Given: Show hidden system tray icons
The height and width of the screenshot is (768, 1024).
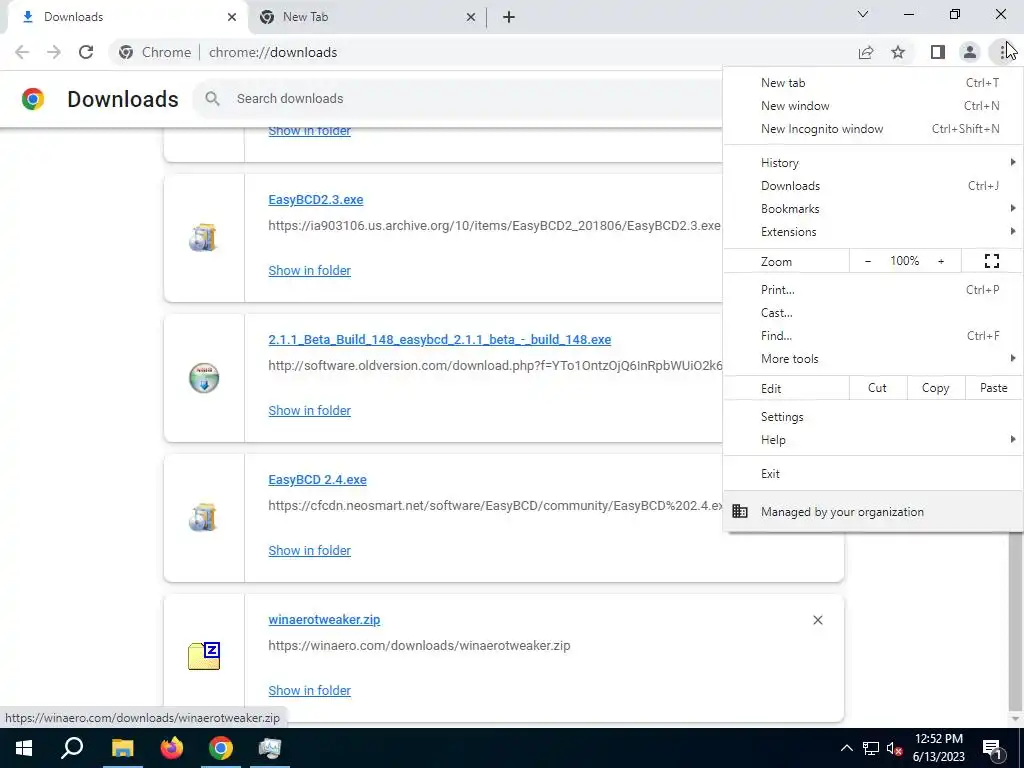Looking at the screenshot, I should [846, 748].
